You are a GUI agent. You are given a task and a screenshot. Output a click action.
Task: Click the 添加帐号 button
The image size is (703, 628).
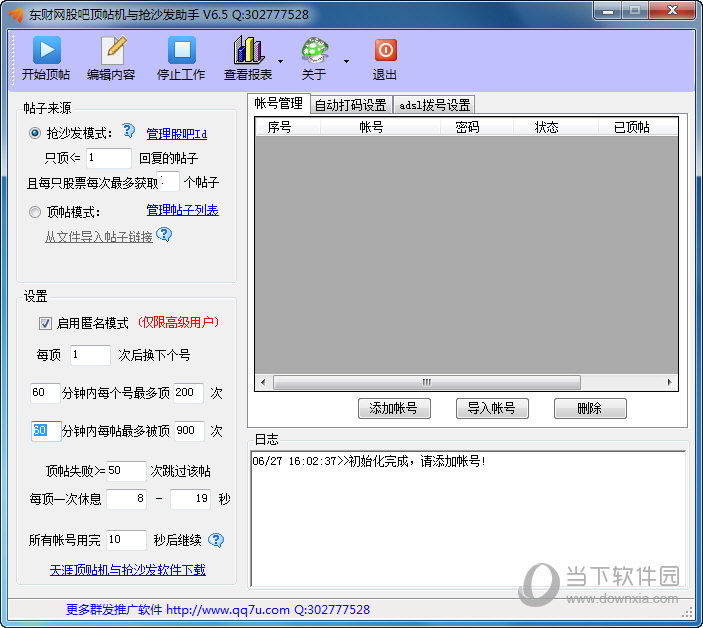pyautogui.click(x=394, y=408)
